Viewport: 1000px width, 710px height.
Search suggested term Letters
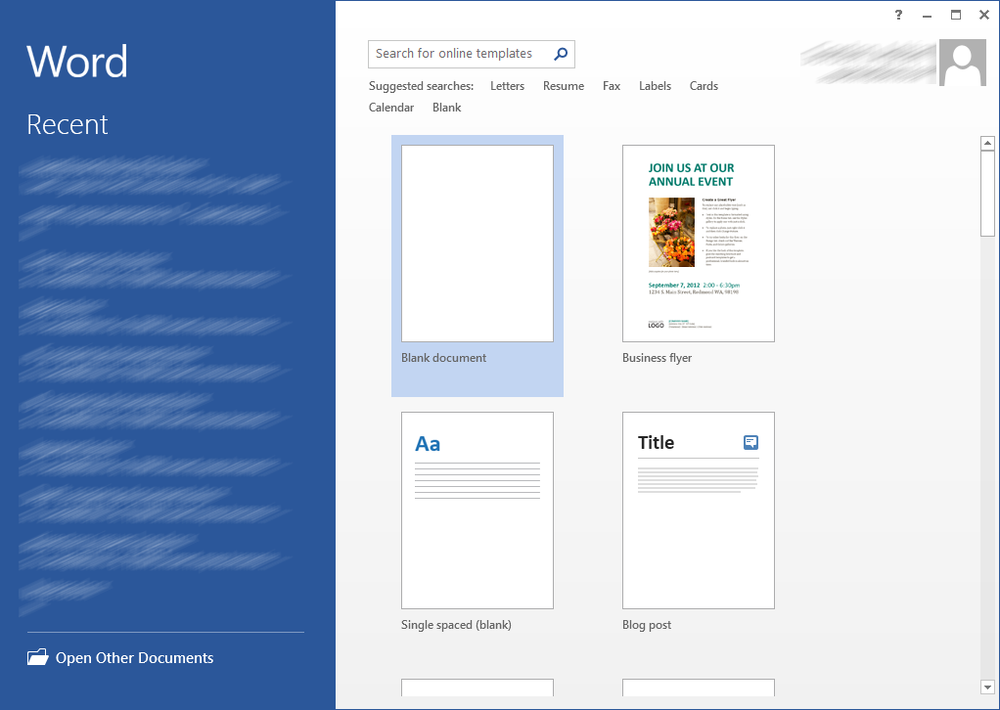pos(507,86)
